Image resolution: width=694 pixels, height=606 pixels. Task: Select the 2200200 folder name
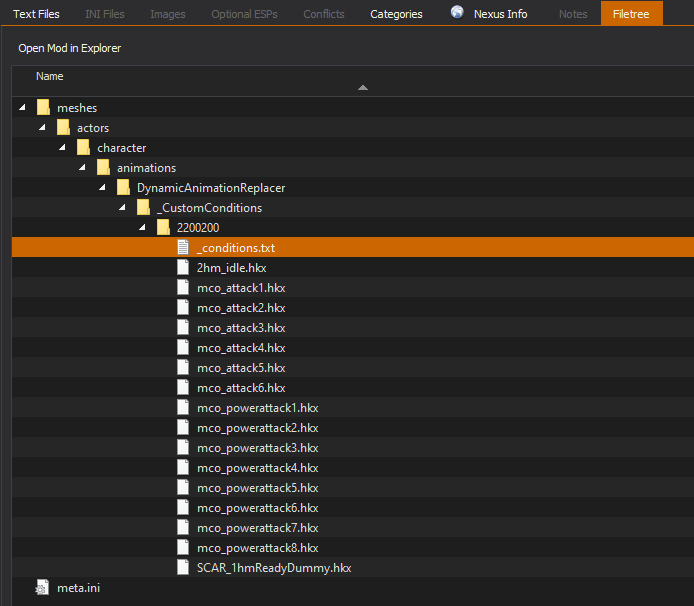click(x=198, y=228)
